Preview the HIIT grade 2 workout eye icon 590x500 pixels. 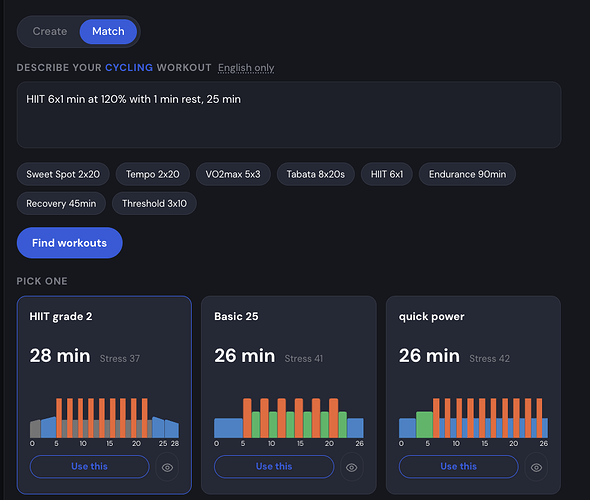167,467
